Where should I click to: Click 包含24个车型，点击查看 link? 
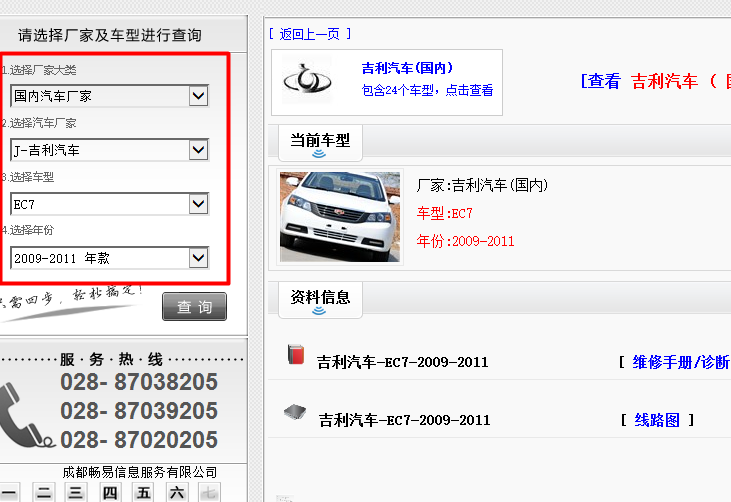[427, 90]
